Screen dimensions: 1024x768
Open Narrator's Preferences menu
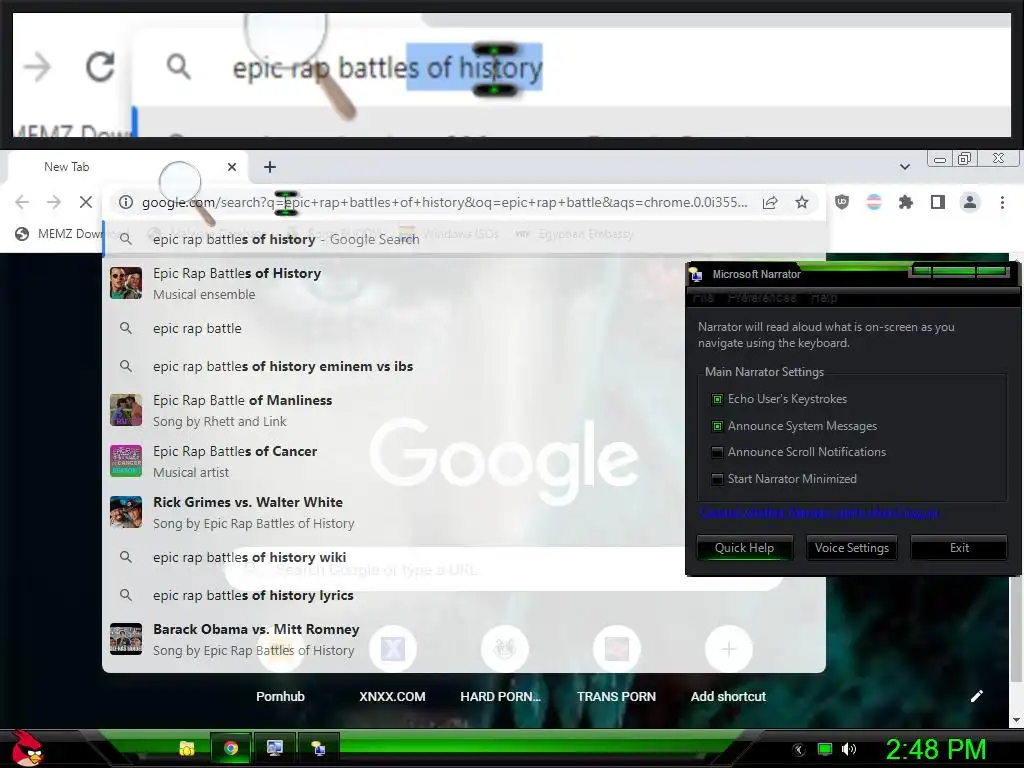[761, 298]
